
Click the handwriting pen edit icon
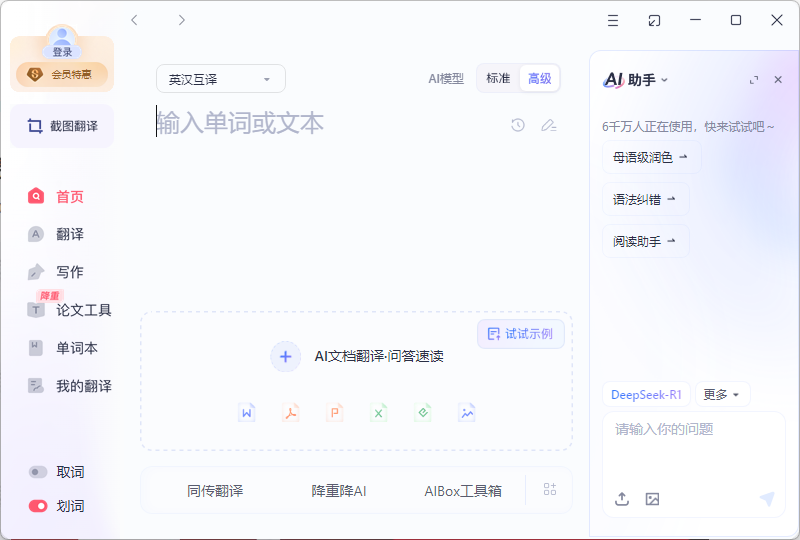click(x=548, y=125)
